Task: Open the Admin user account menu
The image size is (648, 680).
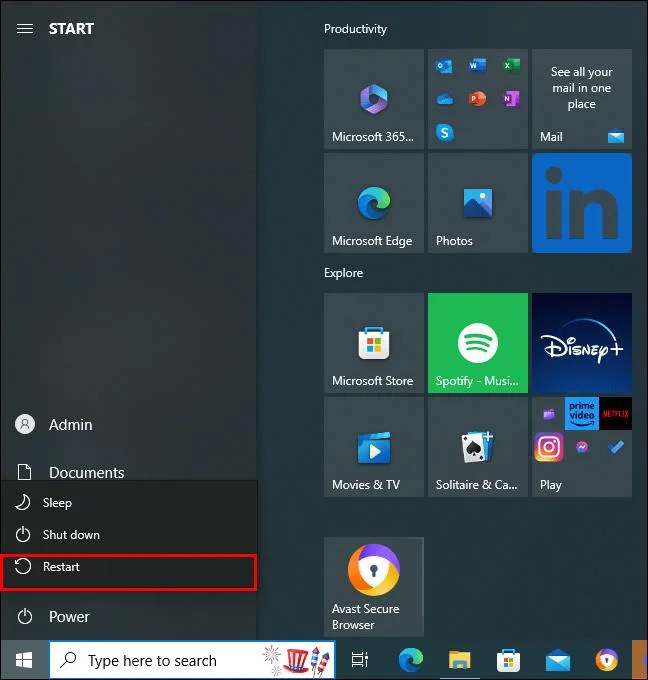Action: pos(129,424)
